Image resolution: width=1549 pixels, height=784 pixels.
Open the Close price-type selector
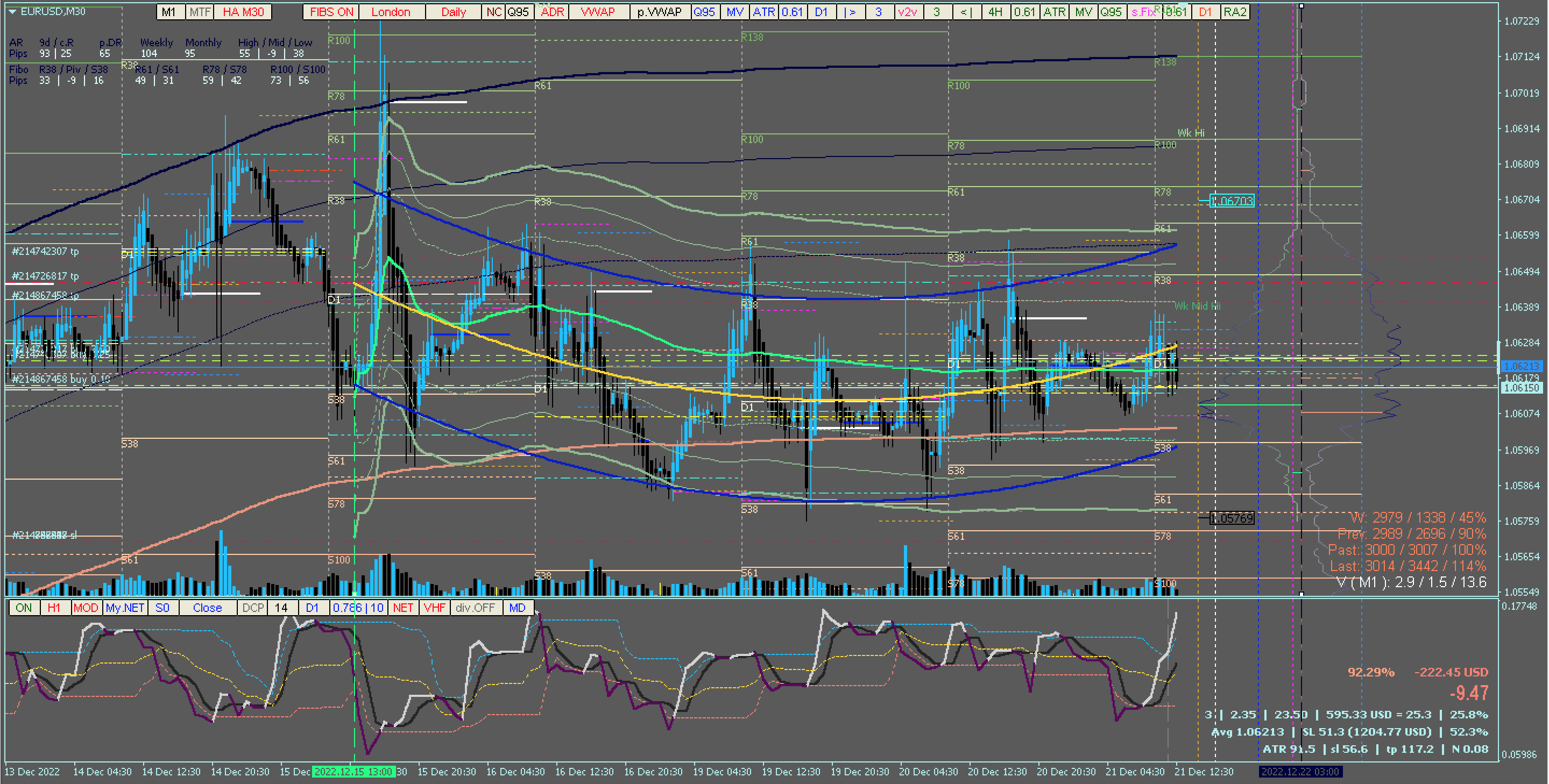(207, 608)
